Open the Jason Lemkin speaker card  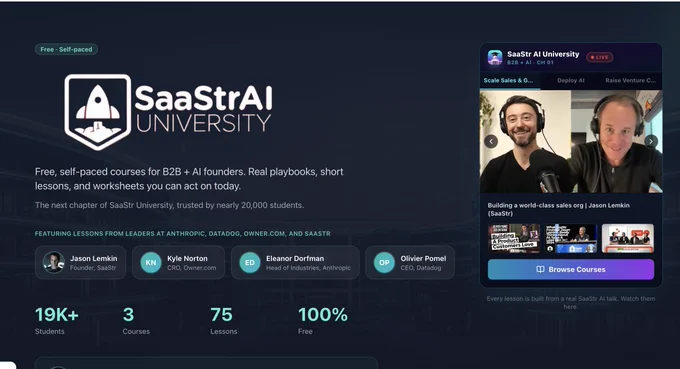[80, 262]
